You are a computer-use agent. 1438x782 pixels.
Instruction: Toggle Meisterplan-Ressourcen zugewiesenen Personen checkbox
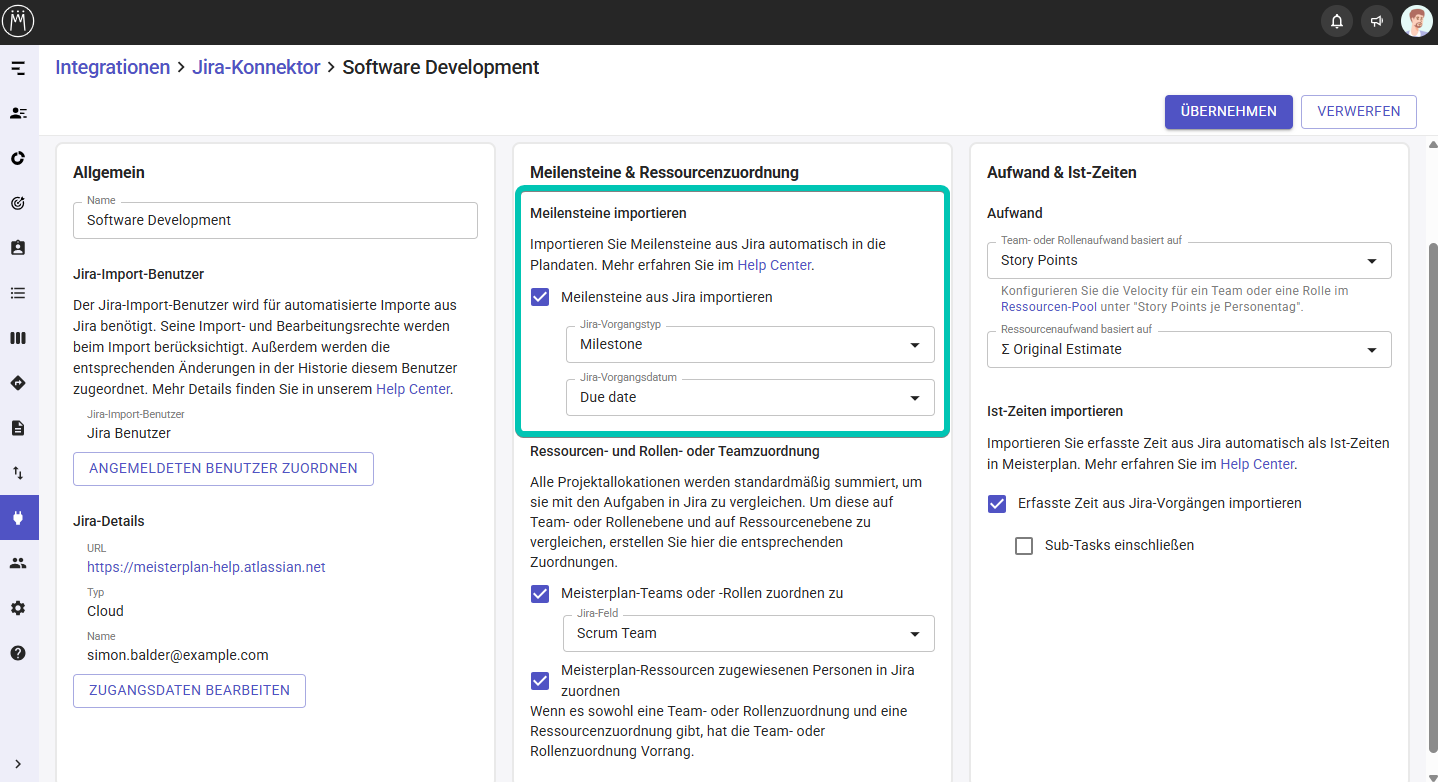point(540,681)
